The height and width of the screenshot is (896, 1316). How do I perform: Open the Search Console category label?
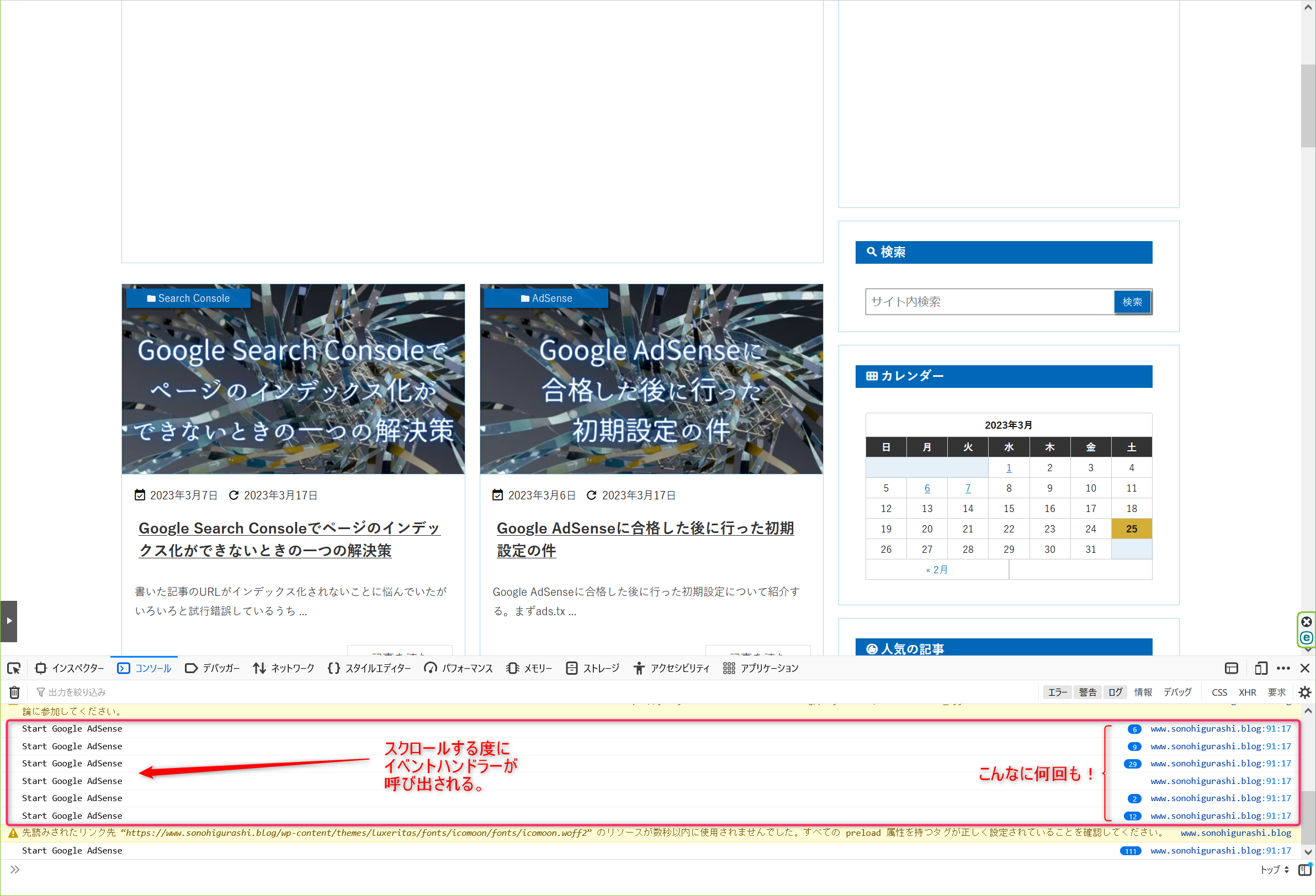click(x=188, y=298)
